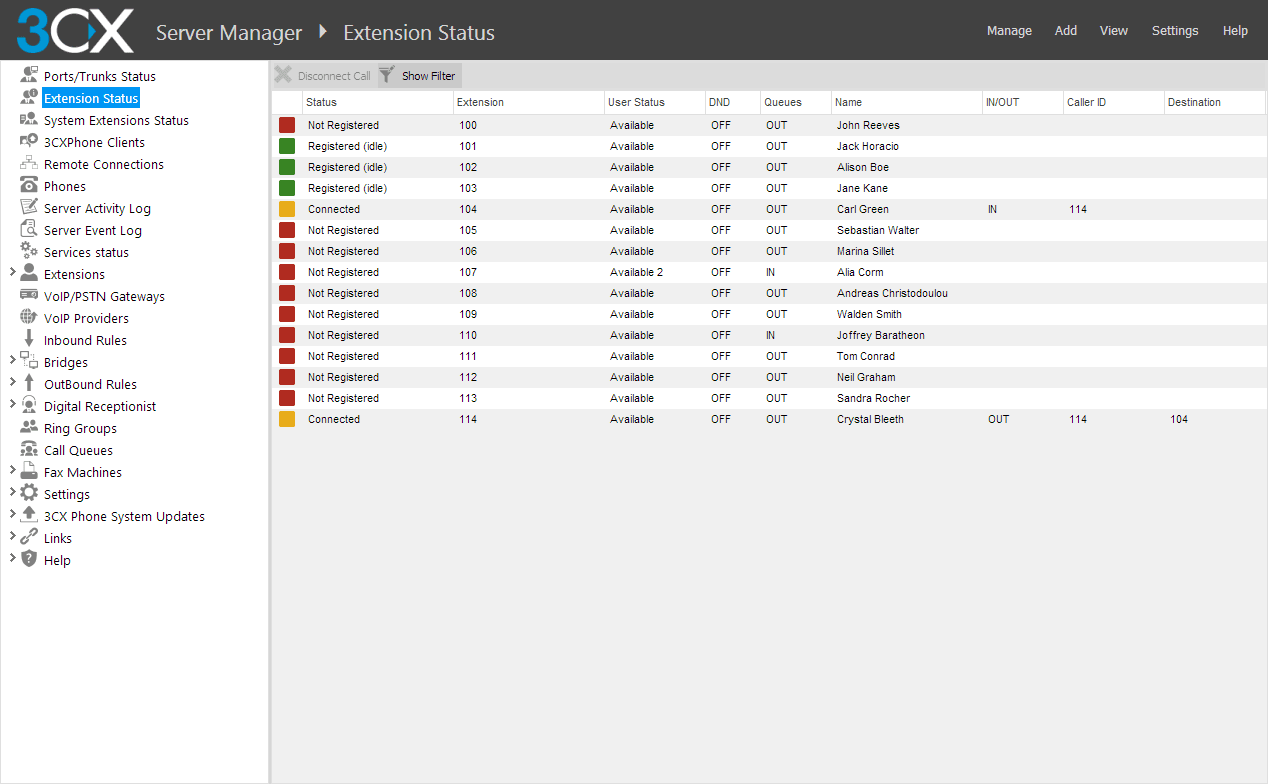
Task: Open Server Activity Log icon
Action: pyautogui.click(x=29, y=208)
